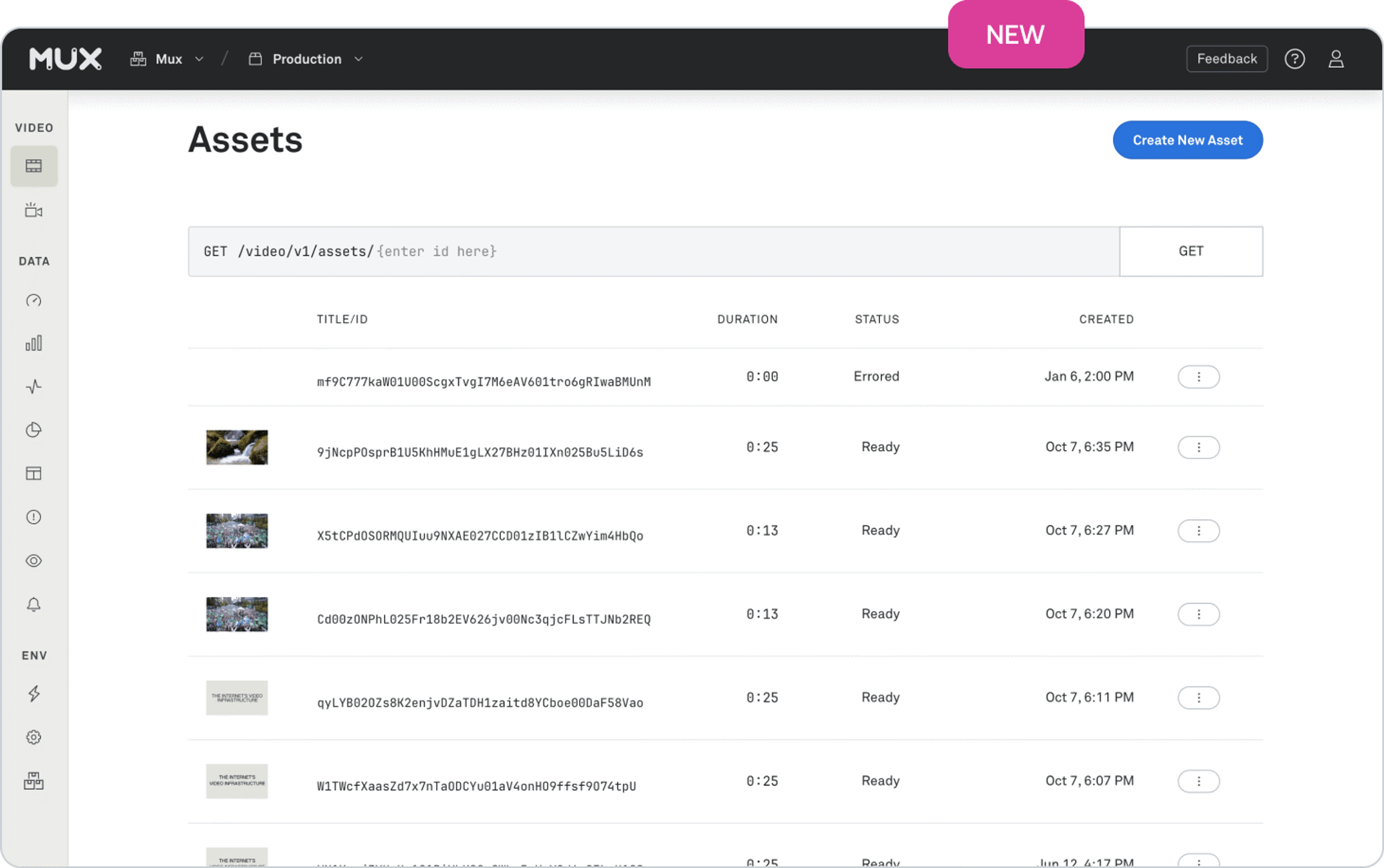Open the table layout sidebar icon
Image resolution: width=1384 pixels, height=868 pixels.
coord(34,473)
